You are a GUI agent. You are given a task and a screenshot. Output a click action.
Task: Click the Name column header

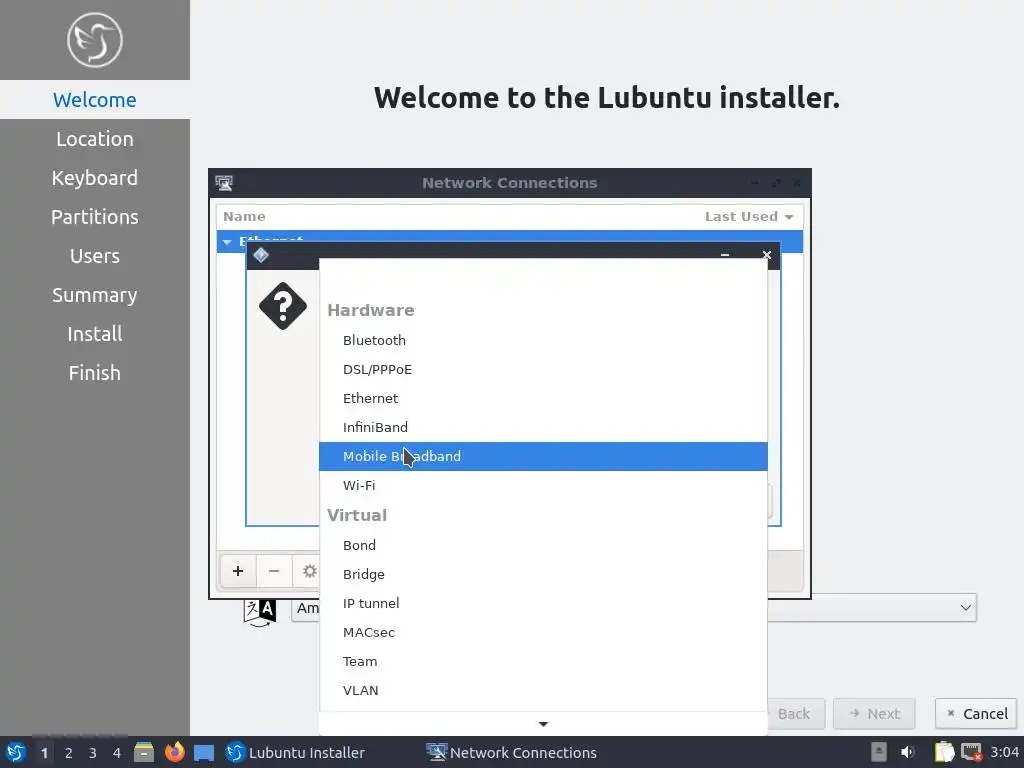pyautogui.click(x=244, y=217)
